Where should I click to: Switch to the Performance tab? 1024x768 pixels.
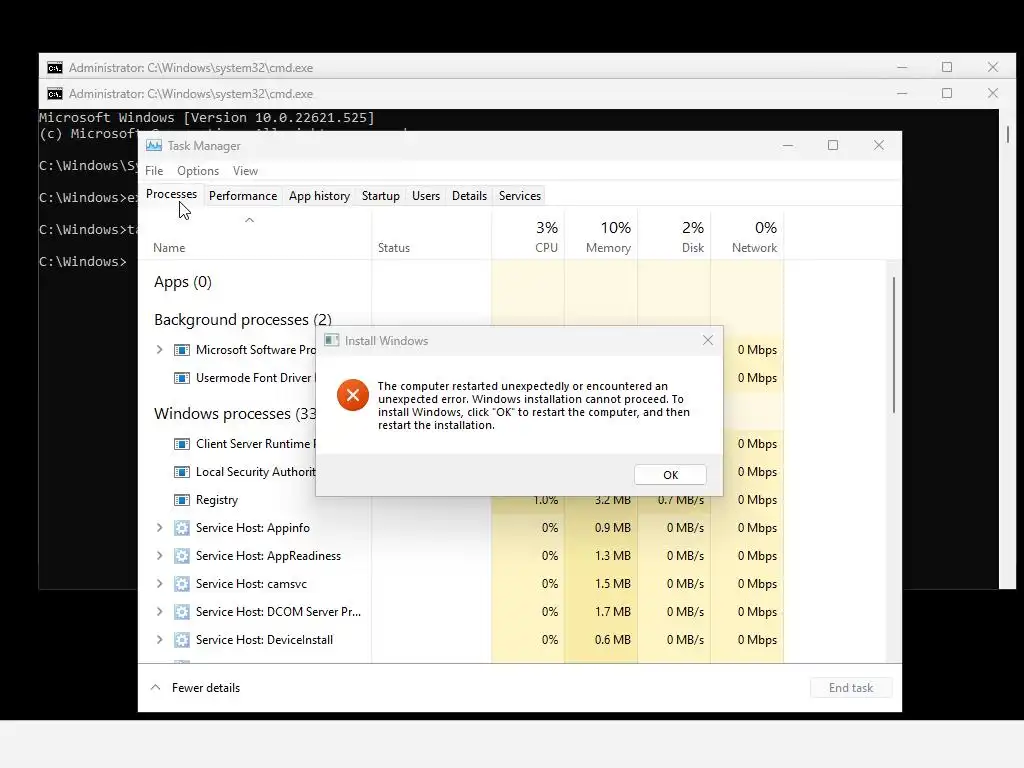pyautogui.click(x=243, y=196)
